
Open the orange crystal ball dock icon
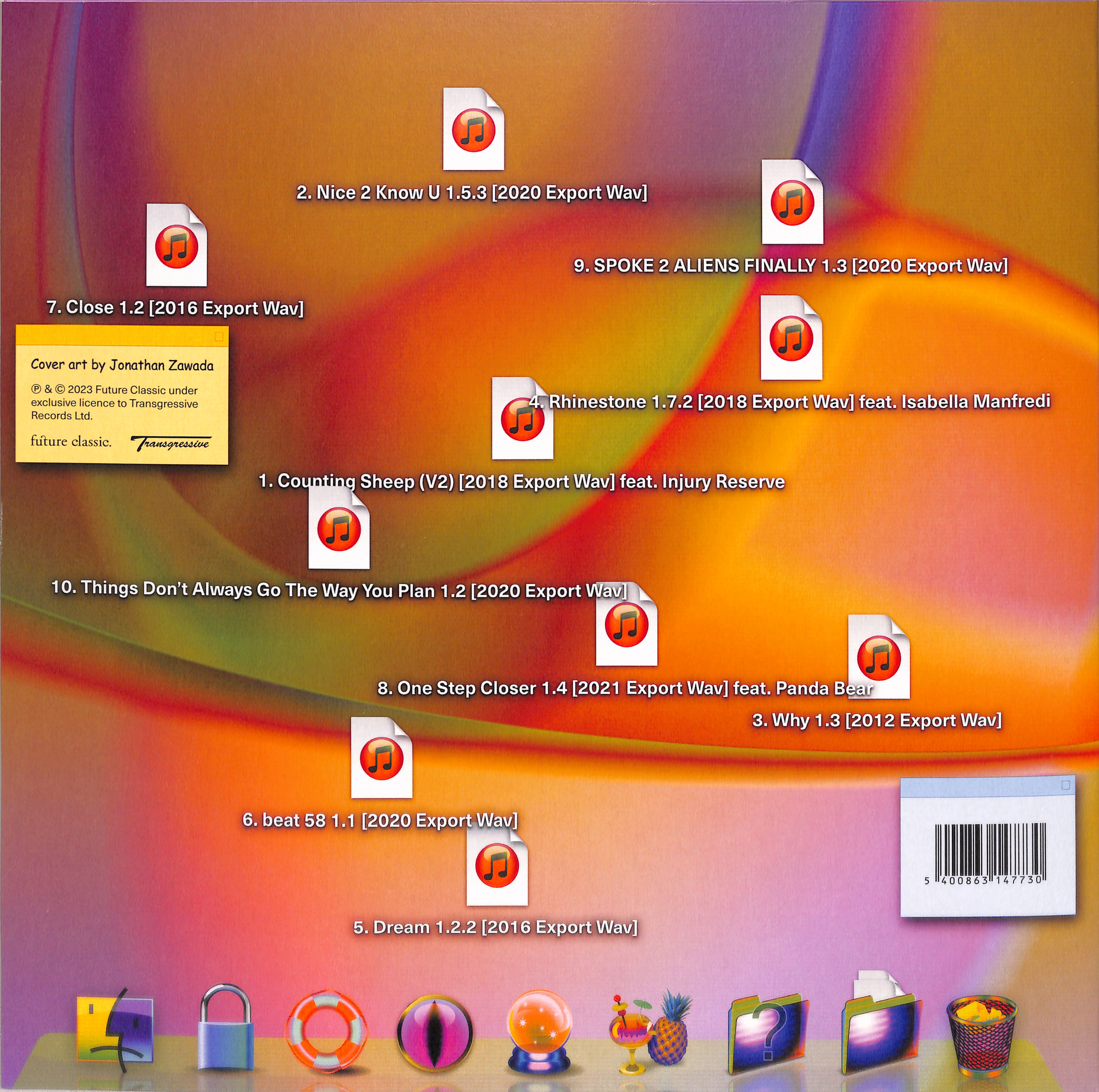(539, 1032)
